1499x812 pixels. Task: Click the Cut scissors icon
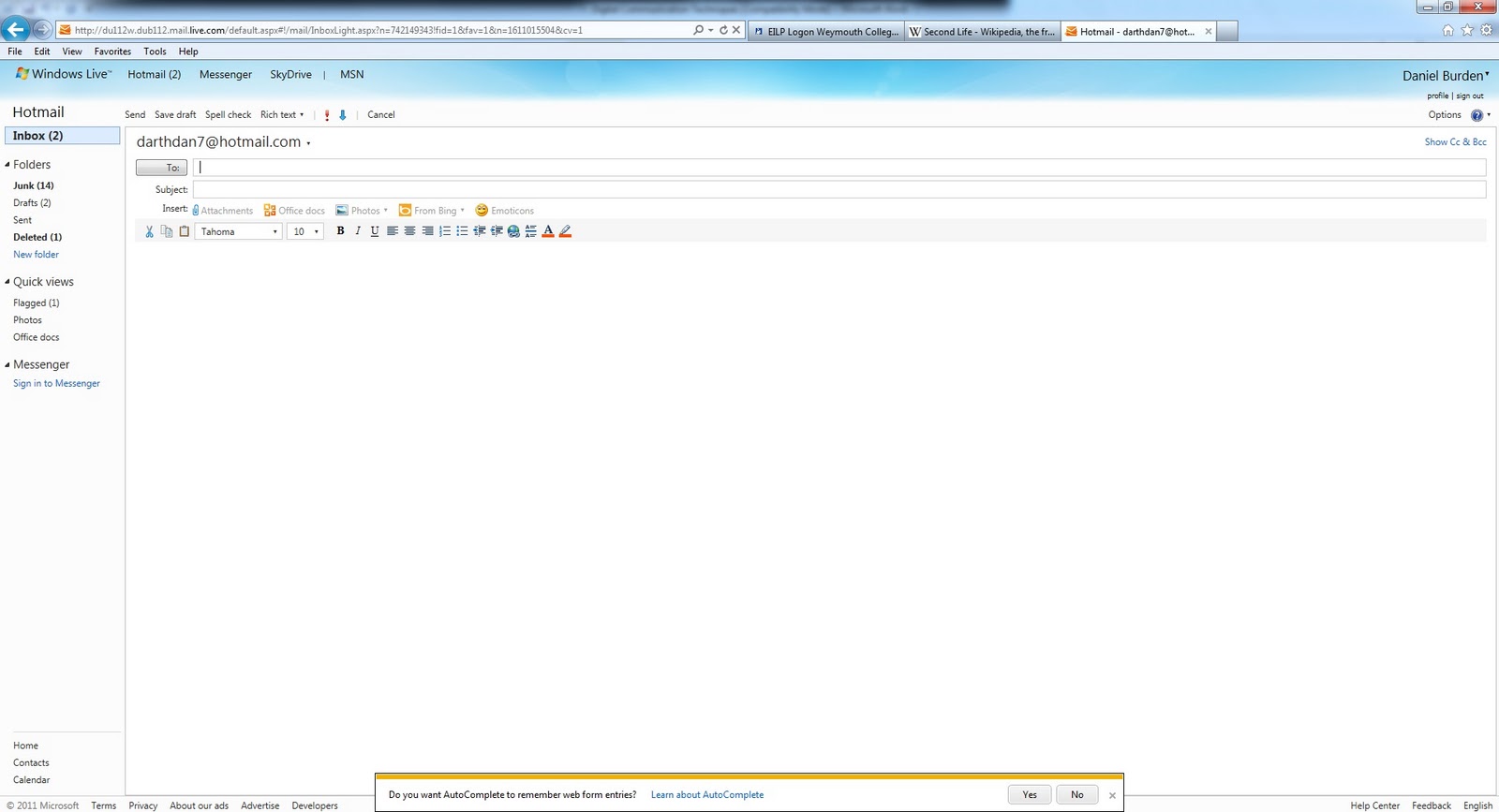[x=149, y=231]
